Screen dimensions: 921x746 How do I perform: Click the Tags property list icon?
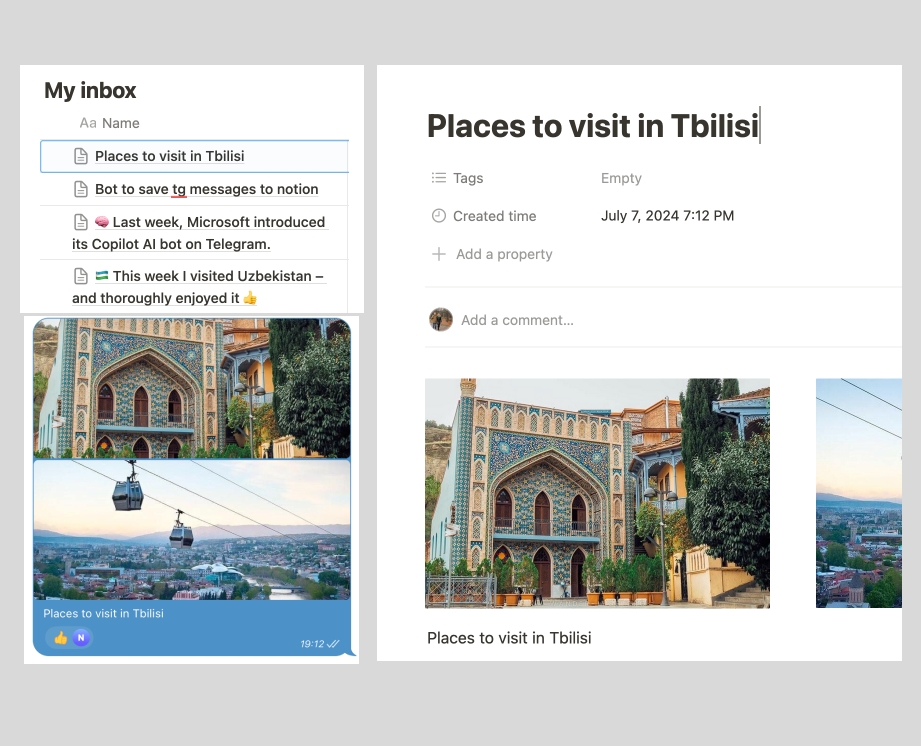pos(438,178)
